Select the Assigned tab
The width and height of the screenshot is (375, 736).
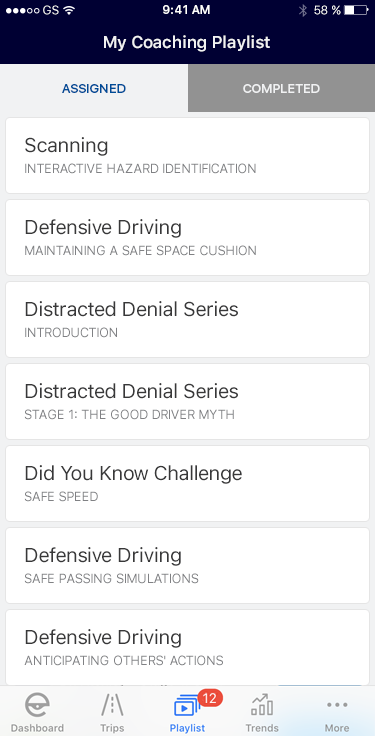pos(94,88)
